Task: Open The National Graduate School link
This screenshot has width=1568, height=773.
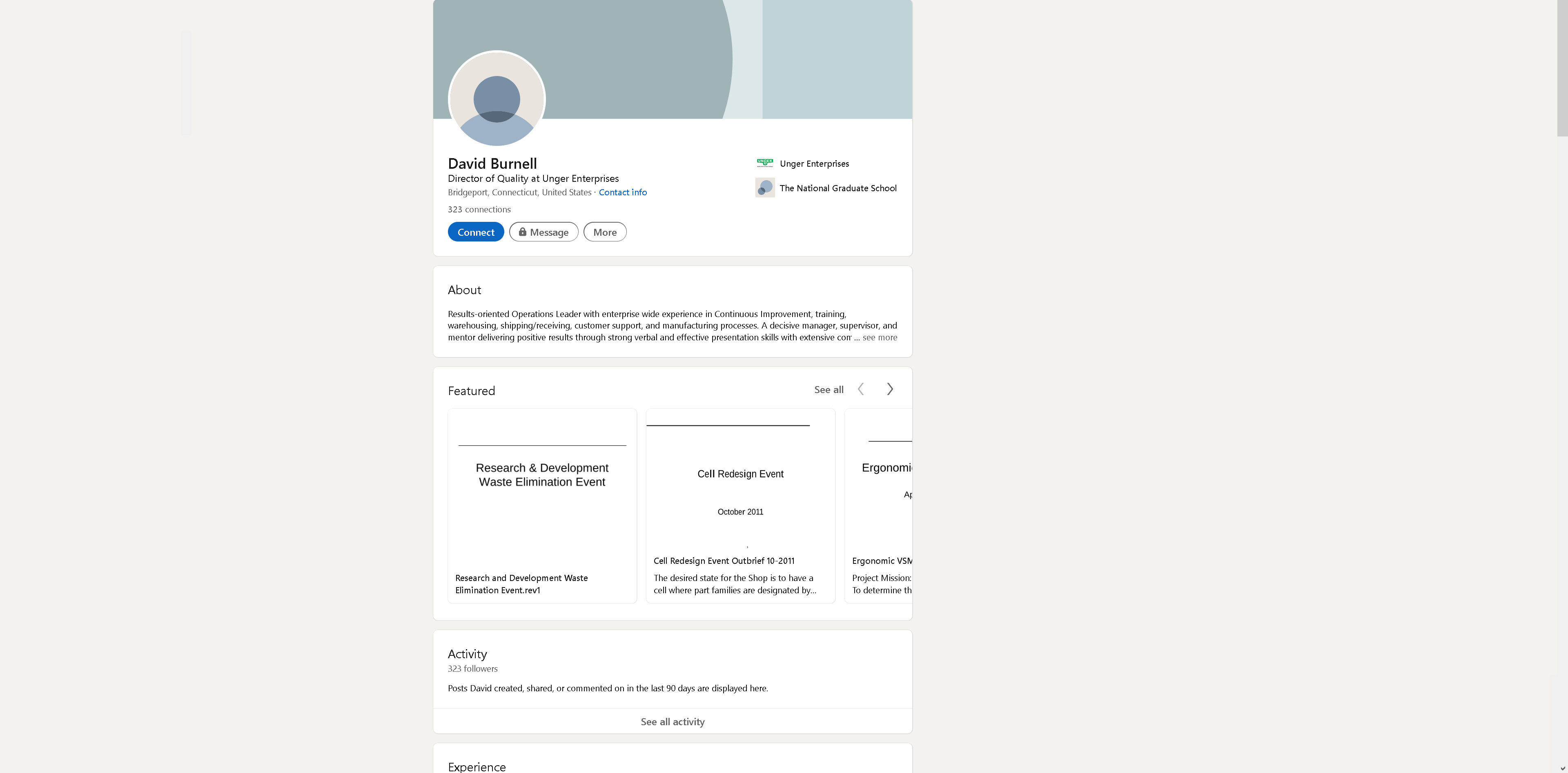Action: 837,188
